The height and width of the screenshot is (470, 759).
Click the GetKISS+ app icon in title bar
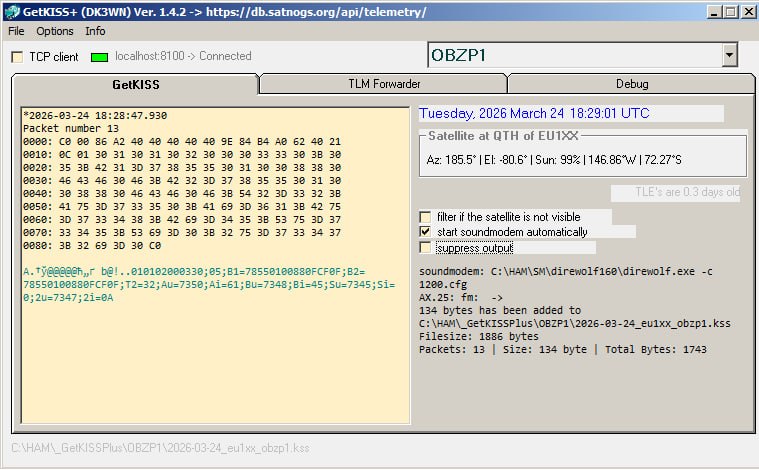point(12,11)
